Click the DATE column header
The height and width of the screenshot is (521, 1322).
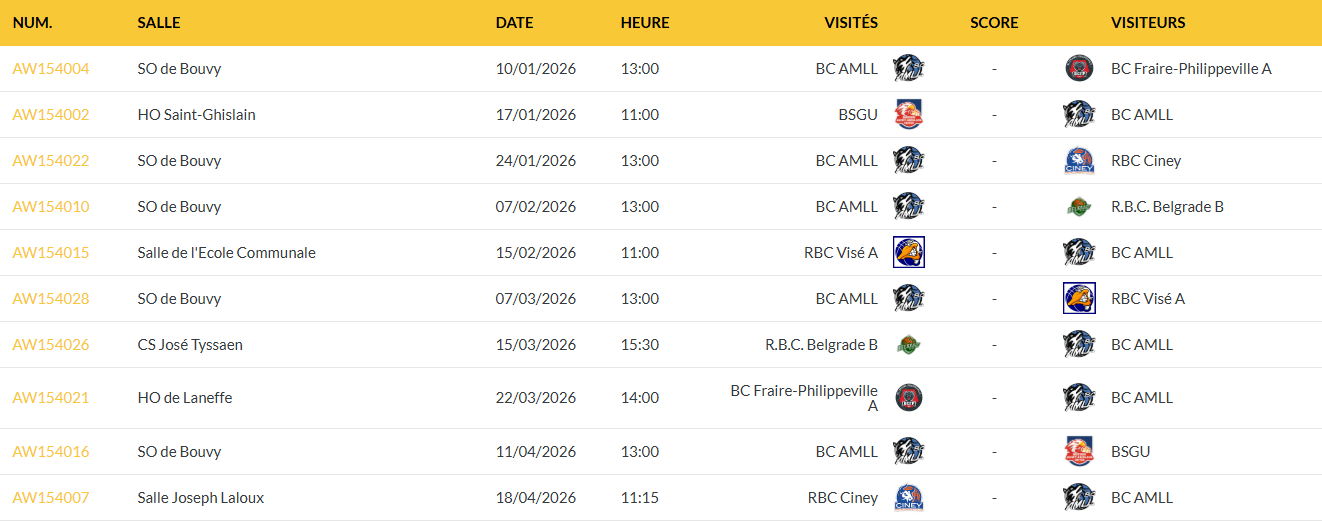(514, 23)
